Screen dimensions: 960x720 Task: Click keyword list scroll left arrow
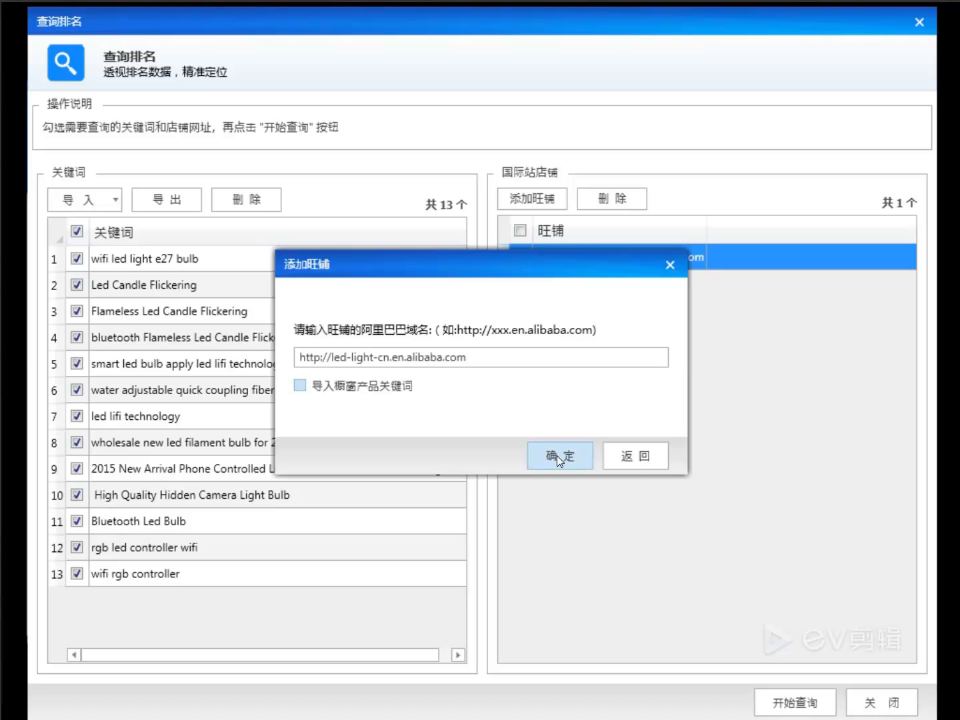74,655
